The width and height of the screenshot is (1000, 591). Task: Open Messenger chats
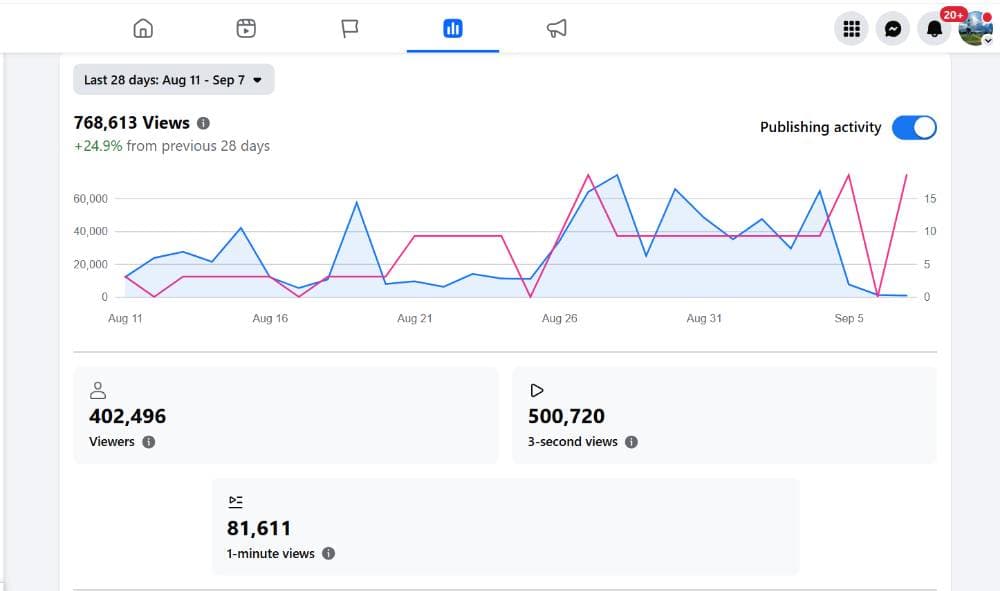pos(893,29)
